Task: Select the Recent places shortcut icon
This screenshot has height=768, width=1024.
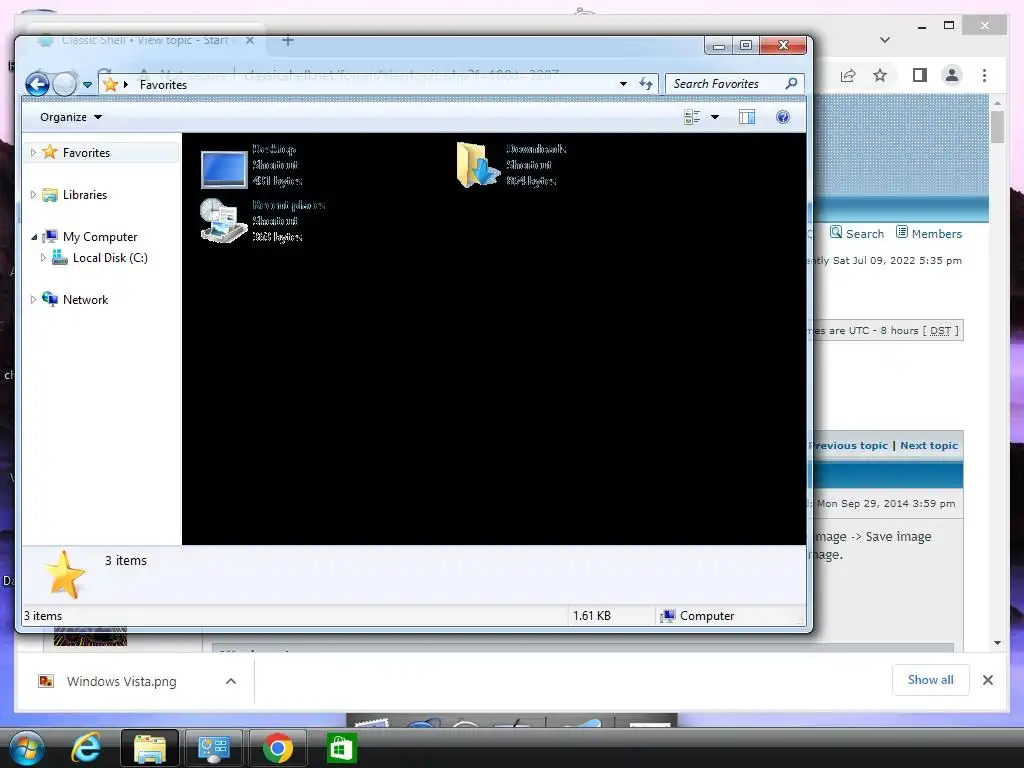Action: click(223, 221)
